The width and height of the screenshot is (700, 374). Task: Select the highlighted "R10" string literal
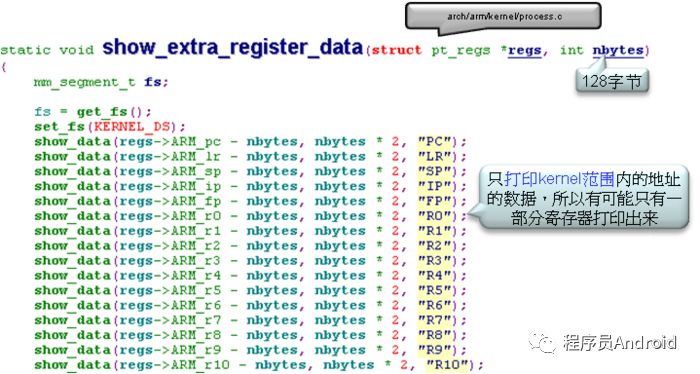(x=448, y=365)
